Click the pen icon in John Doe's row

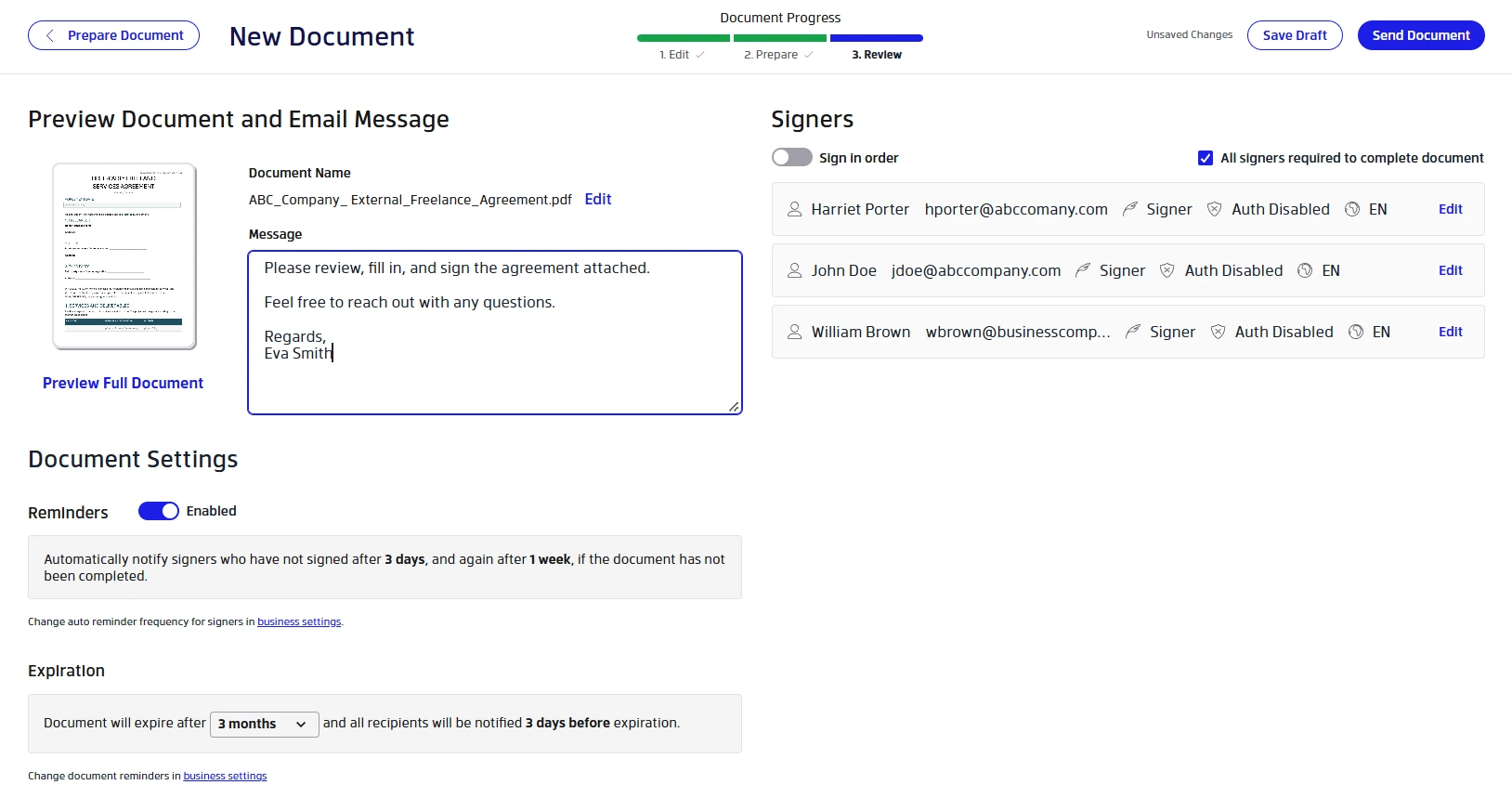(x=1083, y=270)
